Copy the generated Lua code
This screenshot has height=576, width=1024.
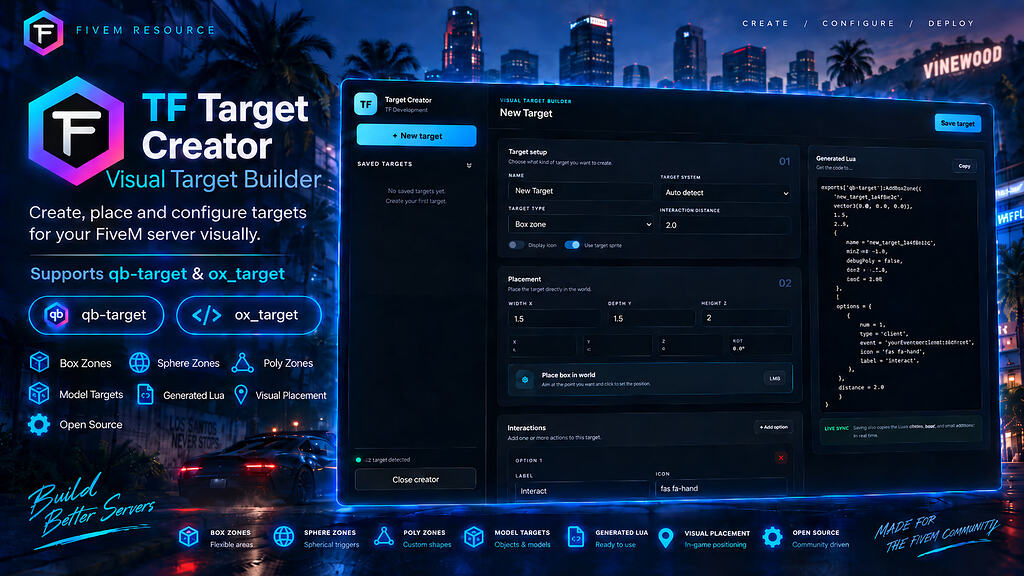pyautogui.click(x=964, y=166)
